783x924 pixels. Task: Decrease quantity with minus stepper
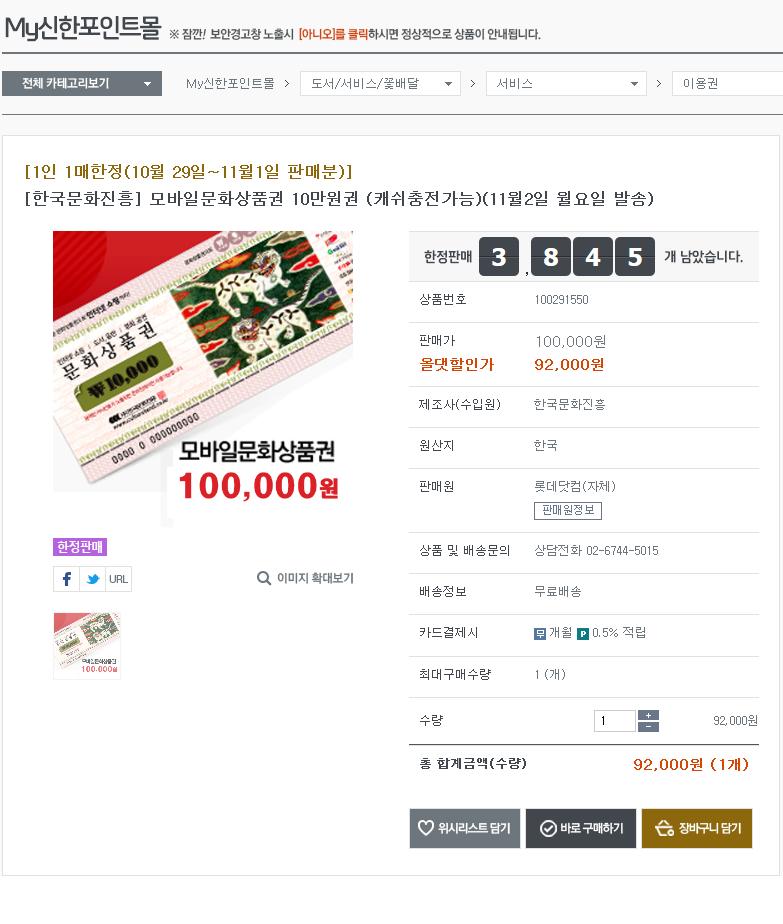[649, 727]
